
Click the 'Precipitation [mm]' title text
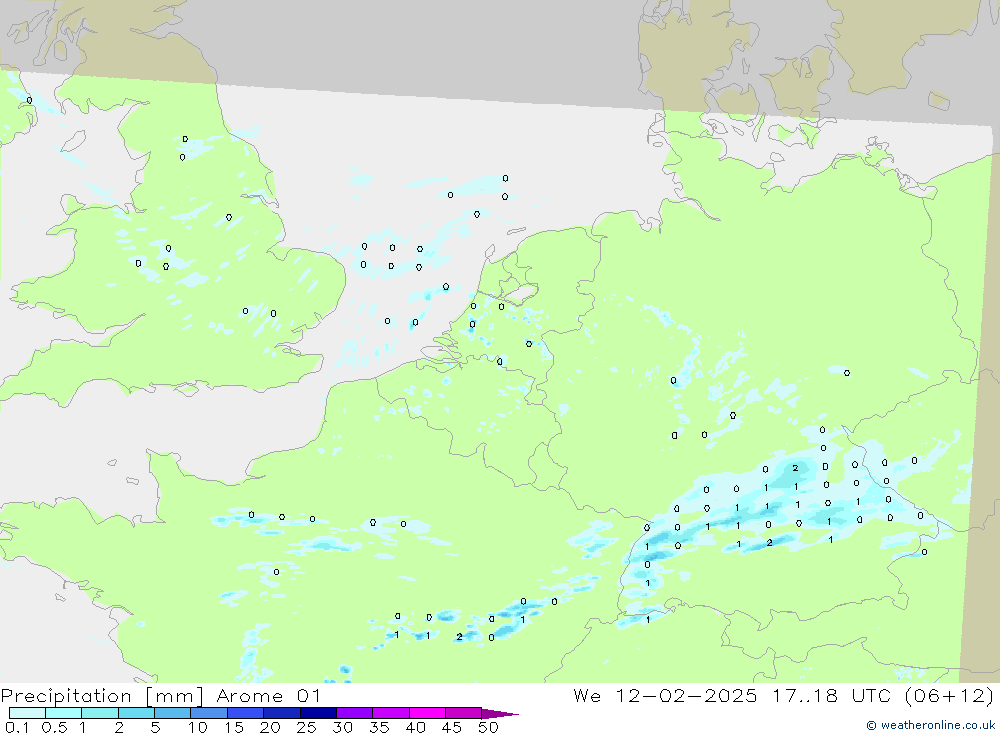tap(102, 696)
